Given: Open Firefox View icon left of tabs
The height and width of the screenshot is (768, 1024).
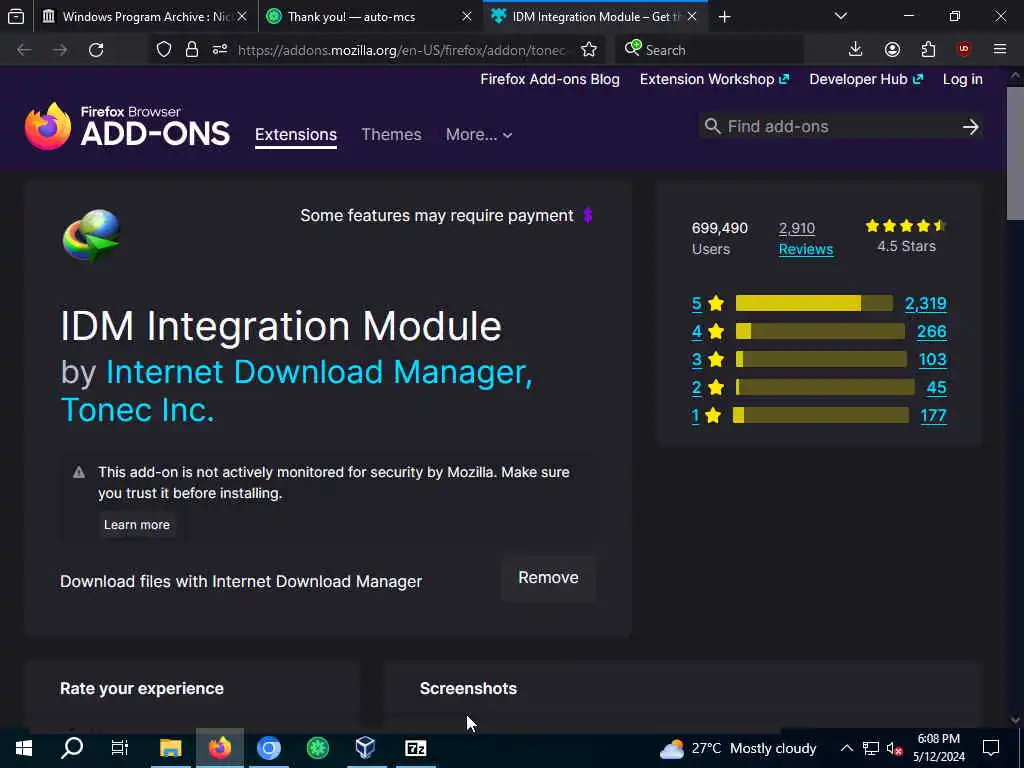Looking at the screenshot, I should pos(16,17).
